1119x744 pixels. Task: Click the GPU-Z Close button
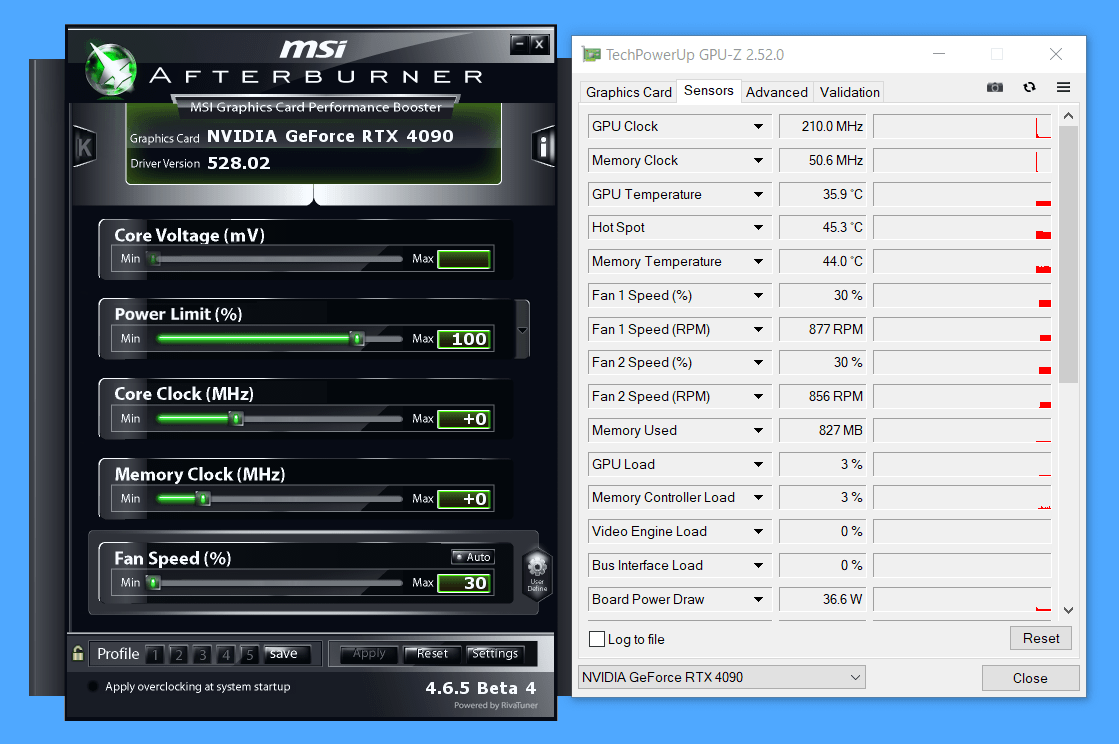tap(1031, 678)
